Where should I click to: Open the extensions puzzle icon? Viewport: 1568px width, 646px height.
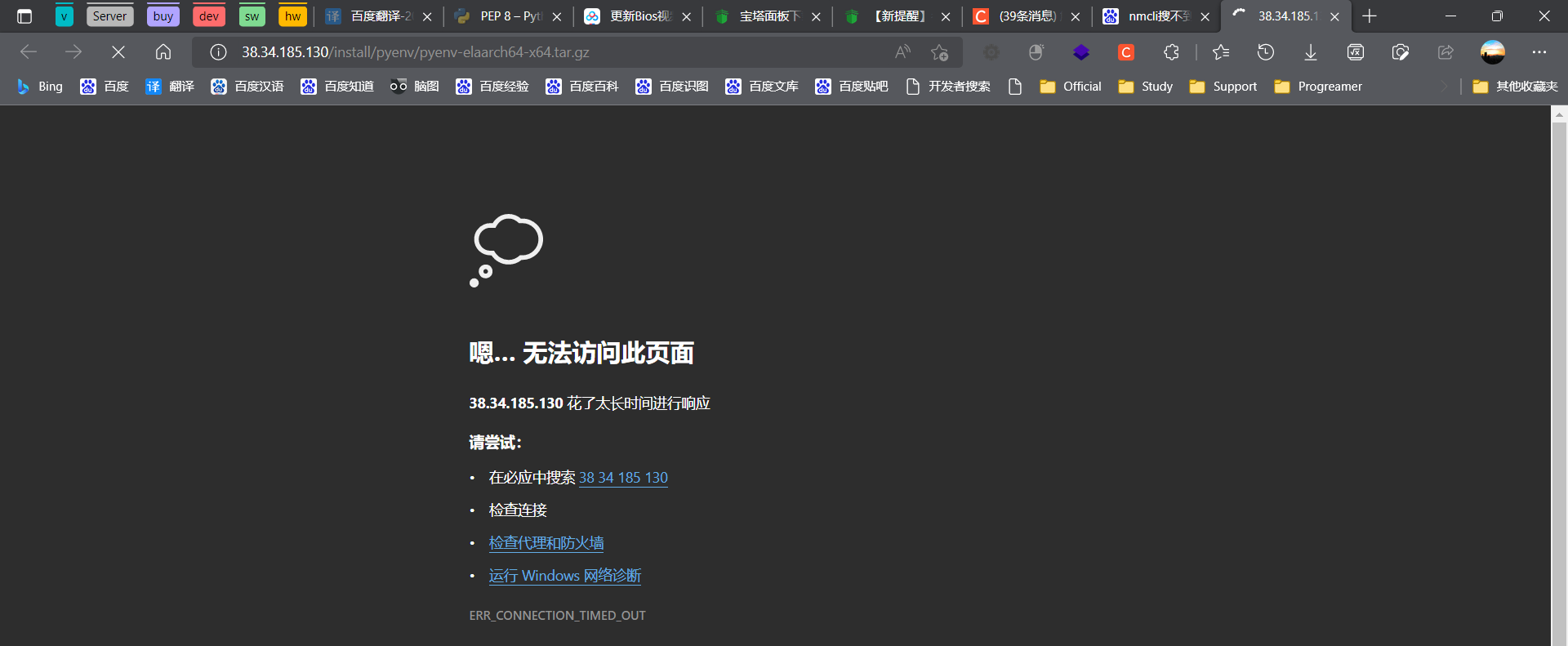tap(1171, 52)
